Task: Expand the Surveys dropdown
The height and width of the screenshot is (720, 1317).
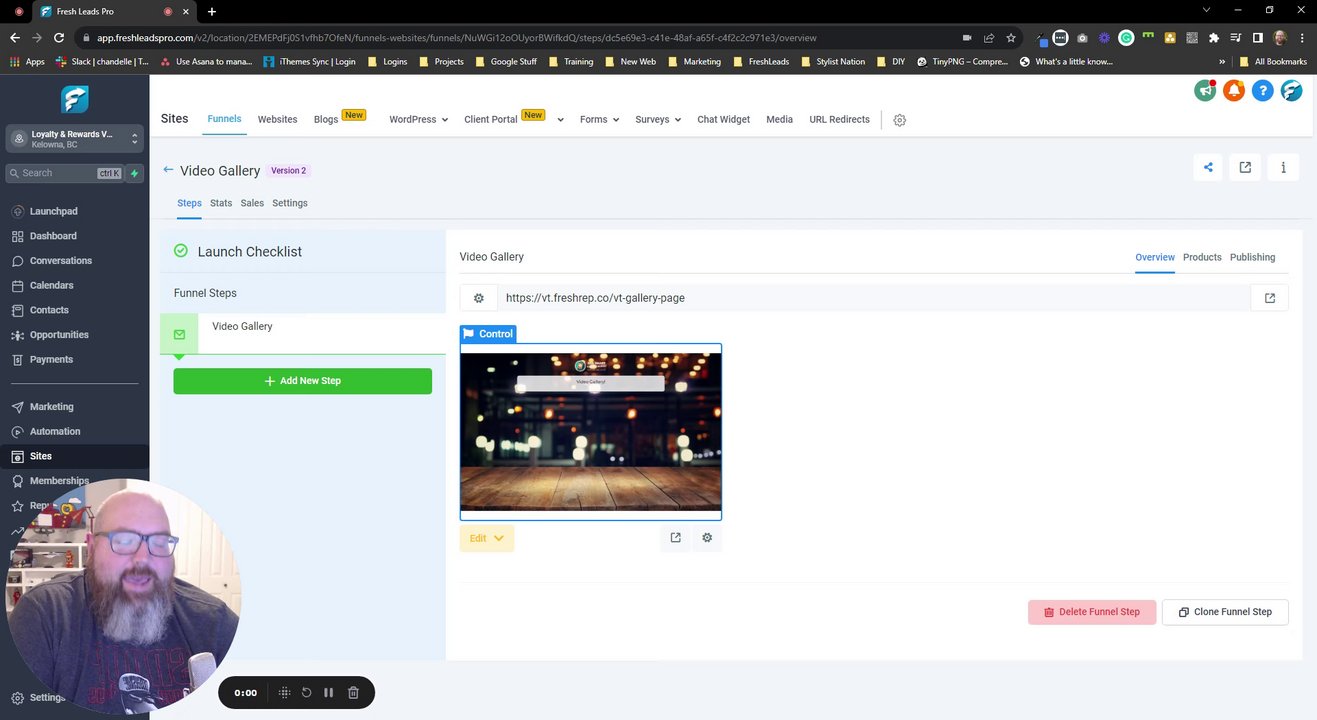Action: click(x=658, y=120)
